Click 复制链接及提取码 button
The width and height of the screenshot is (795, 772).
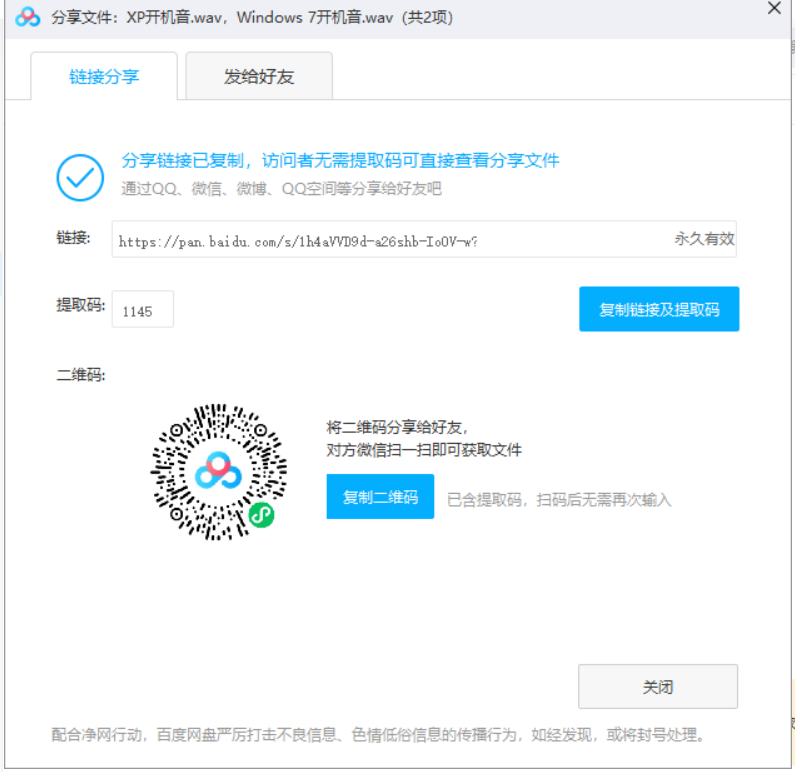coord(659,309)
